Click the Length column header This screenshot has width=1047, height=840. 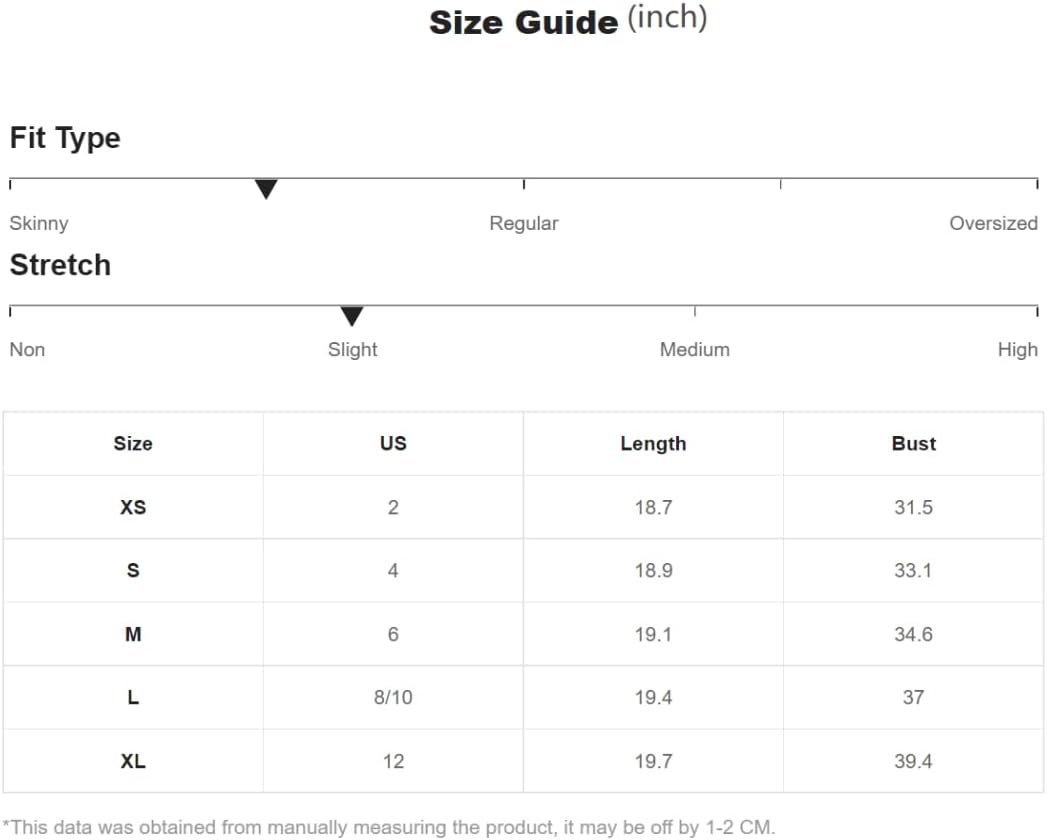pyautogui.click(x=653, y=443)
